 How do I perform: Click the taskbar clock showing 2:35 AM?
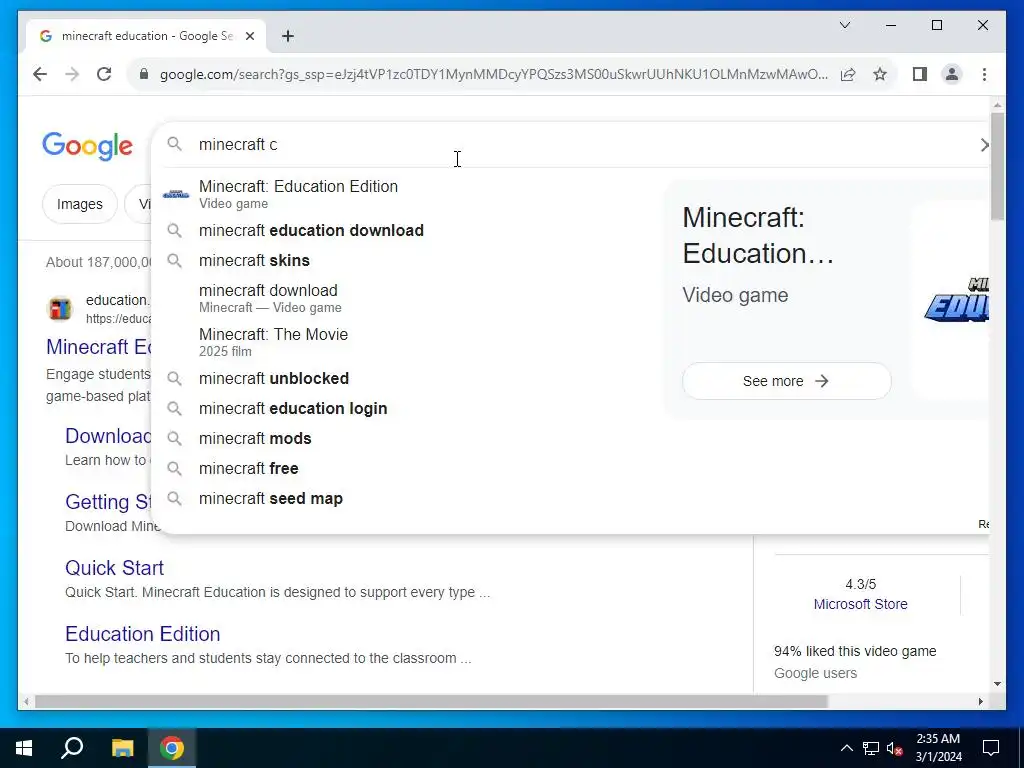938,748
